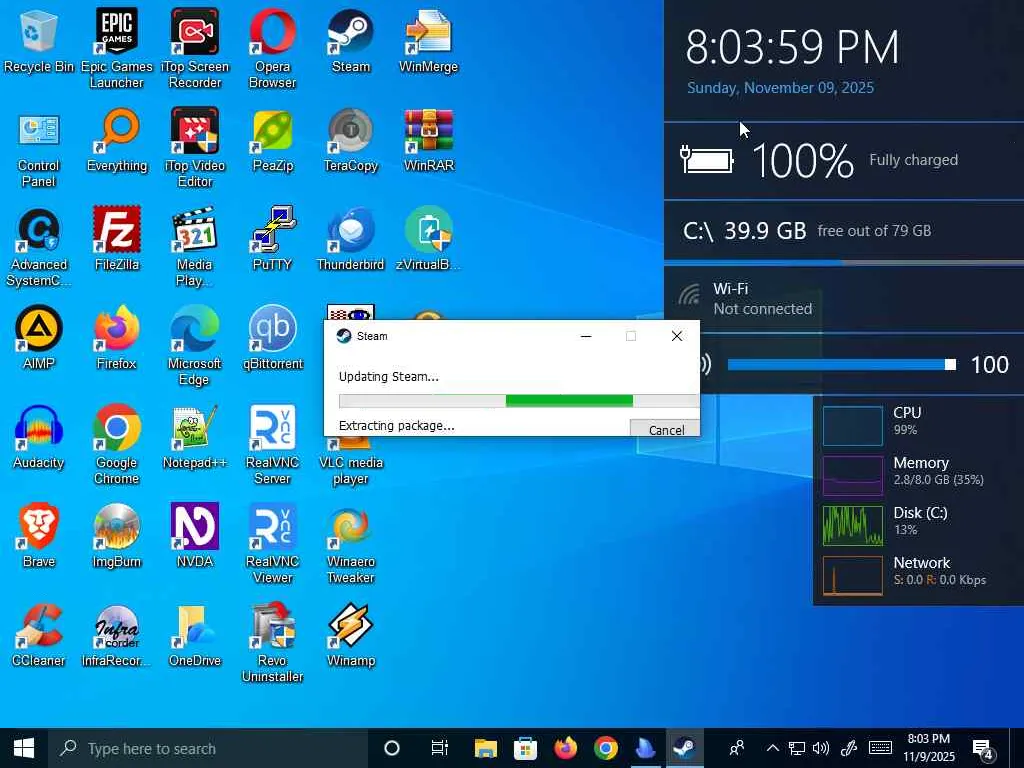The height and width of the screenshot is (768, 1024).
Task: Show hidden system tray icons
Action: tap(773, 748)
